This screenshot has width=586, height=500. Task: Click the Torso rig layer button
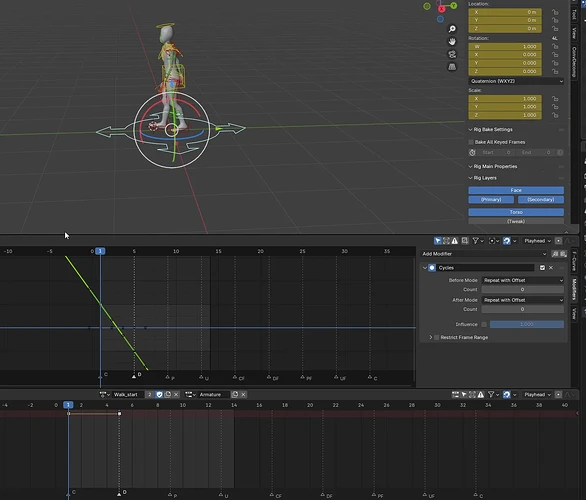516,212
